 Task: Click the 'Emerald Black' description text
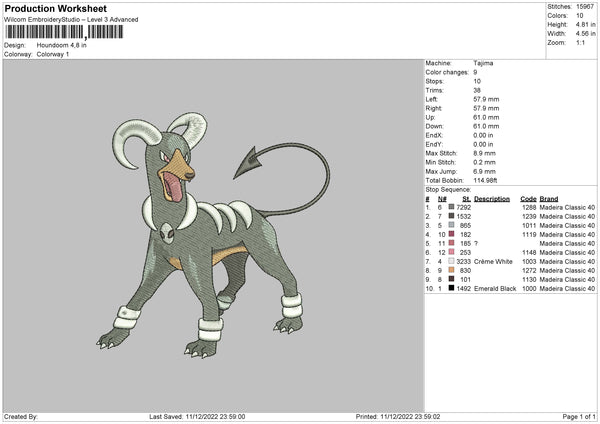495,289
